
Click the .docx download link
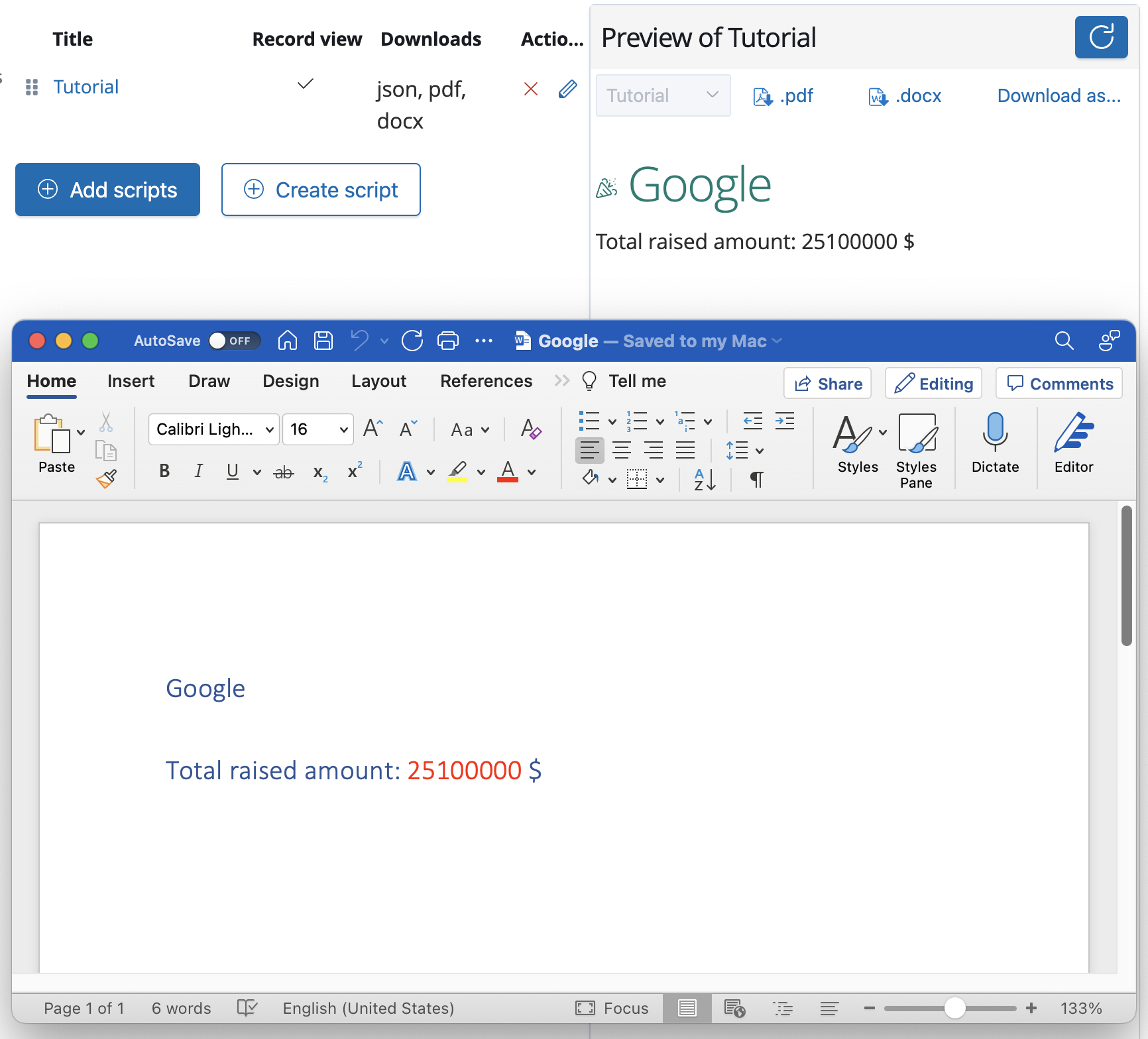905,96
